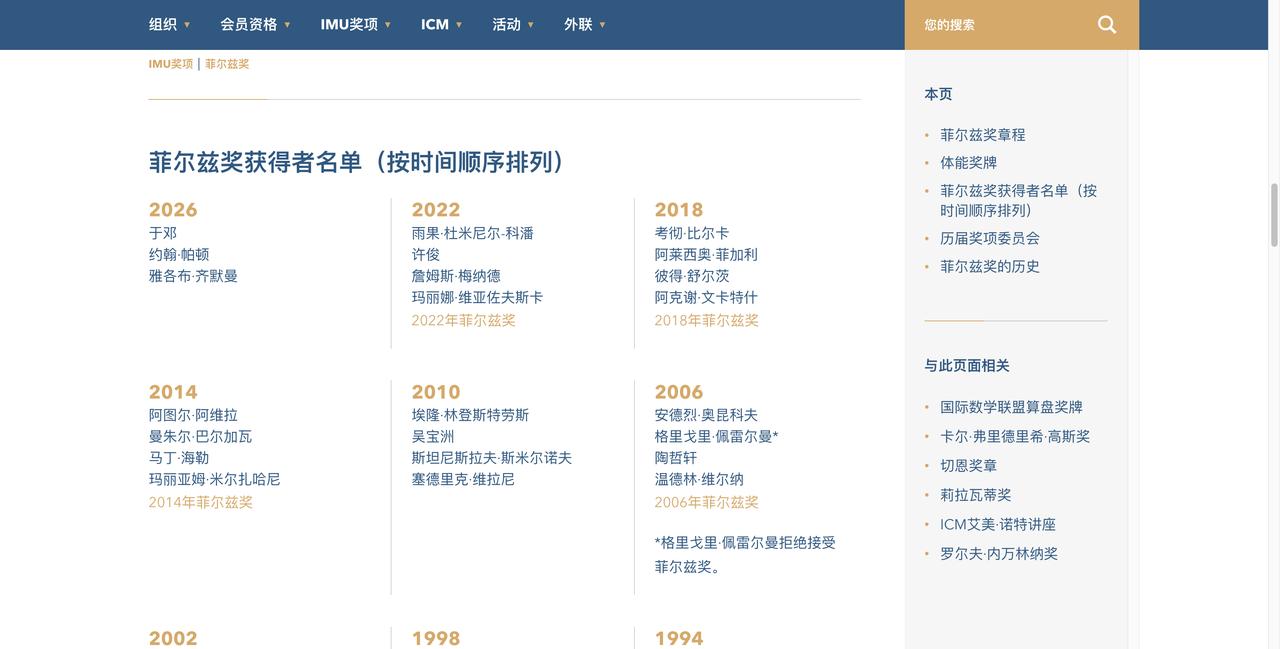The width and height of the screenshot is (1280, 649).
Task: Click the name 陶哲轩
Action: (x=676, y=458)
